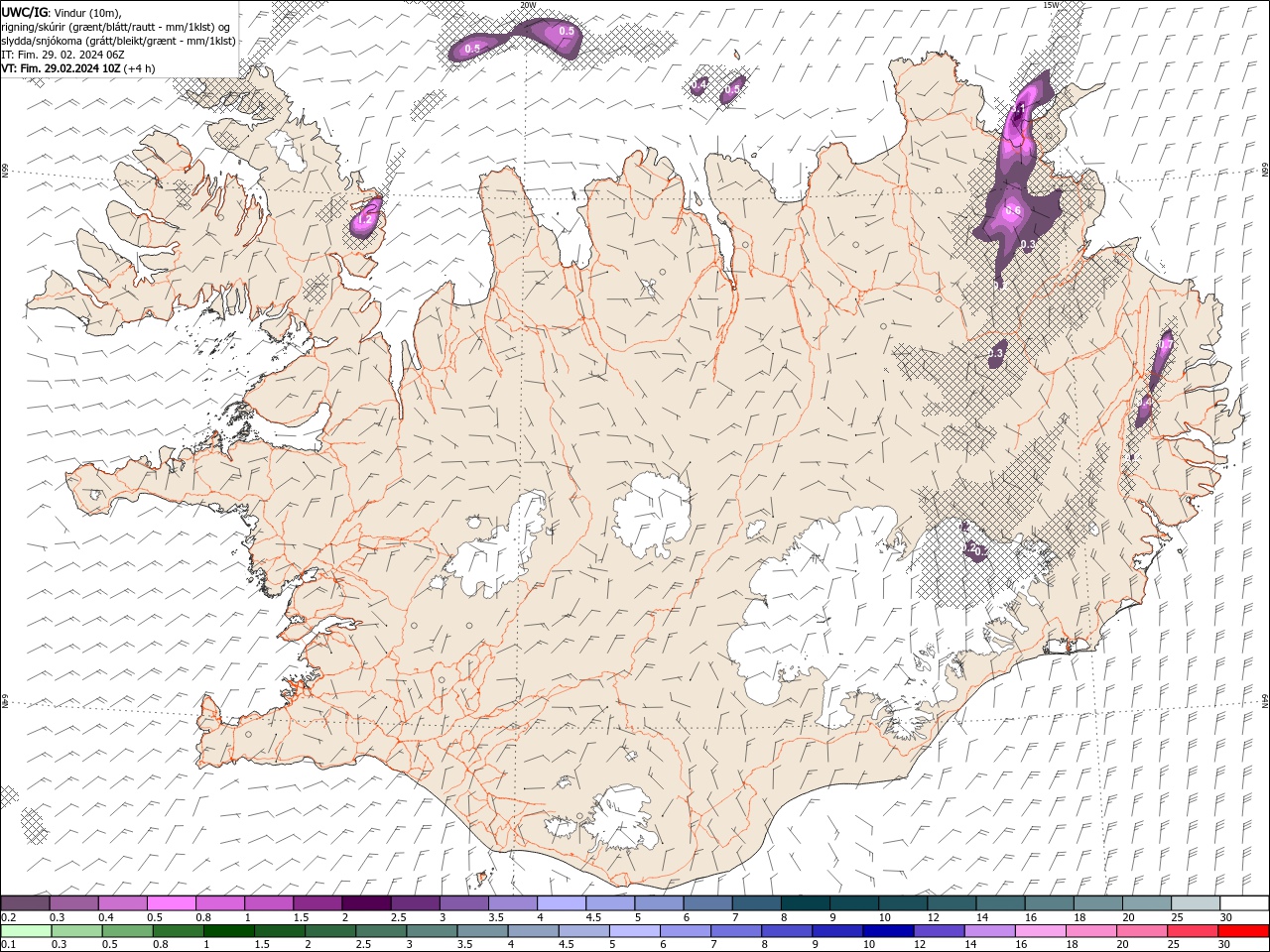Click the upper legend swatch labeled 1.5
1270x952 pixels.
(x=317, y=903)
